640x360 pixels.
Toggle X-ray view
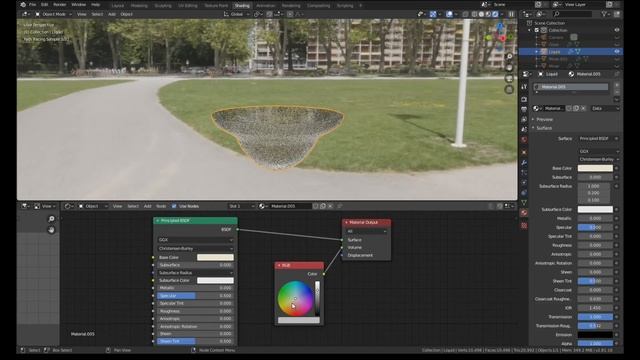[x=465, y=14]
